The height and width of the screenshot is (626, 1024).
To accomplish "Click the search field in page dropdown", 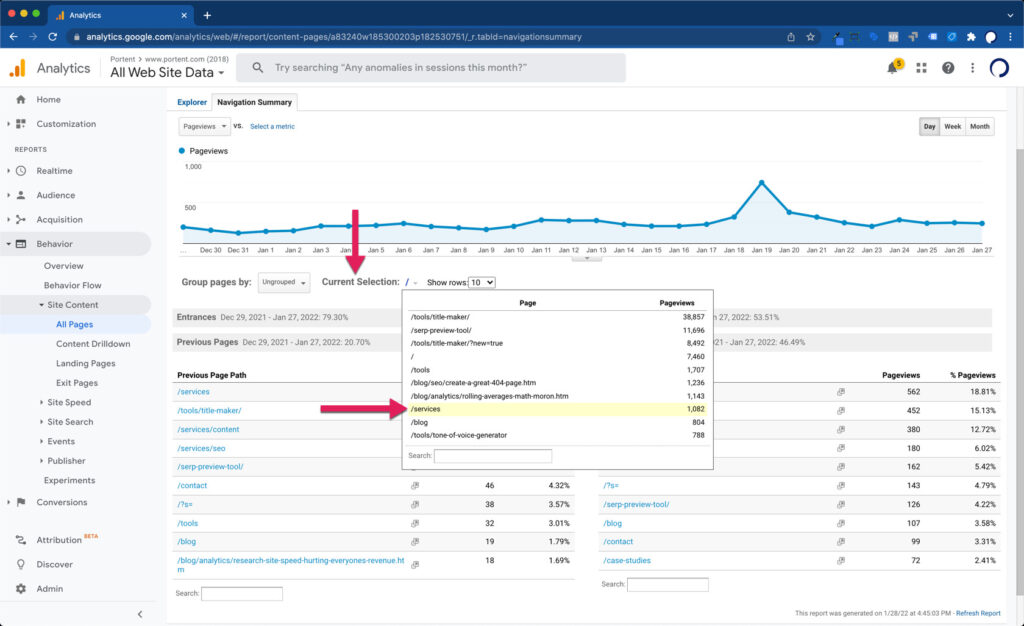I will coord(492,456).
